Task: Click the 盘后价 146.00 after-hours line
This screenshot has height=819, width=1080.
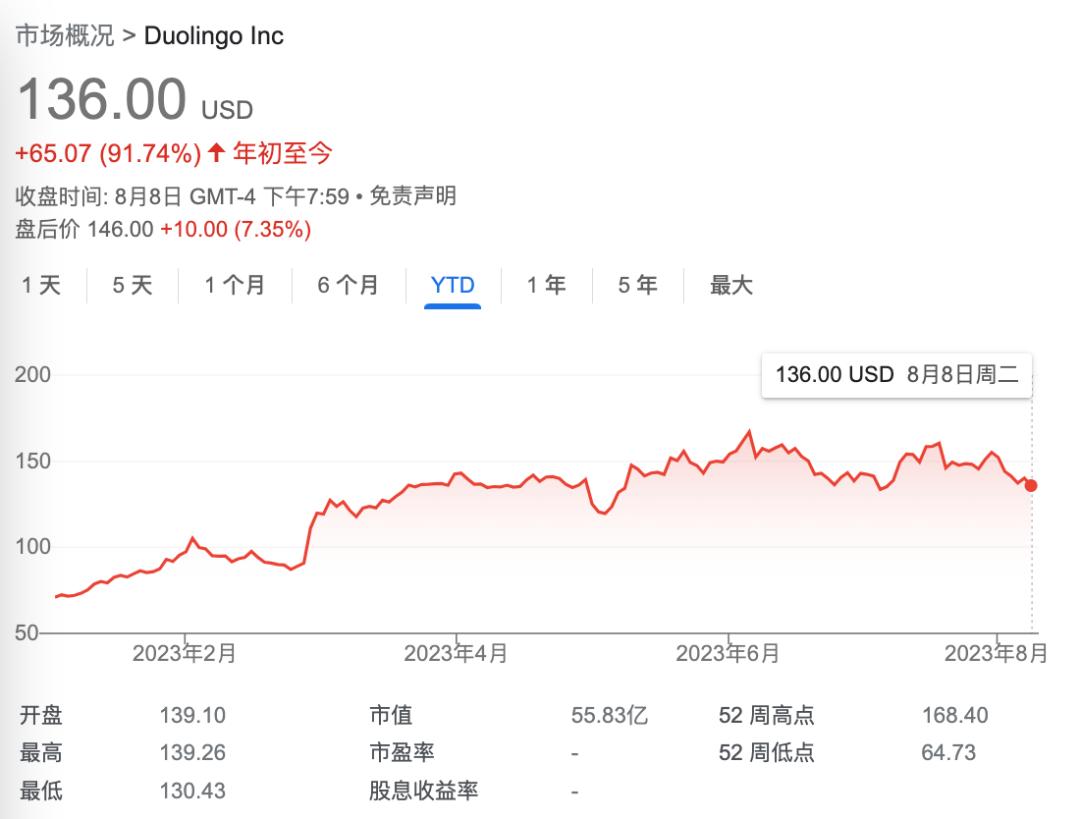Action: (163, 229)
